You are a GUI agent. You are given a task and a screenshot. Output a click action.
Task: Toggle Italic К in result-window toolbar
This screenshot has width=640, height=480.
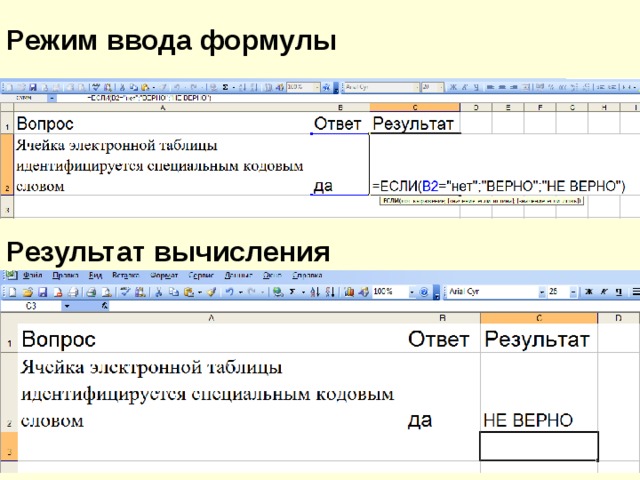[x=604, y=292]
